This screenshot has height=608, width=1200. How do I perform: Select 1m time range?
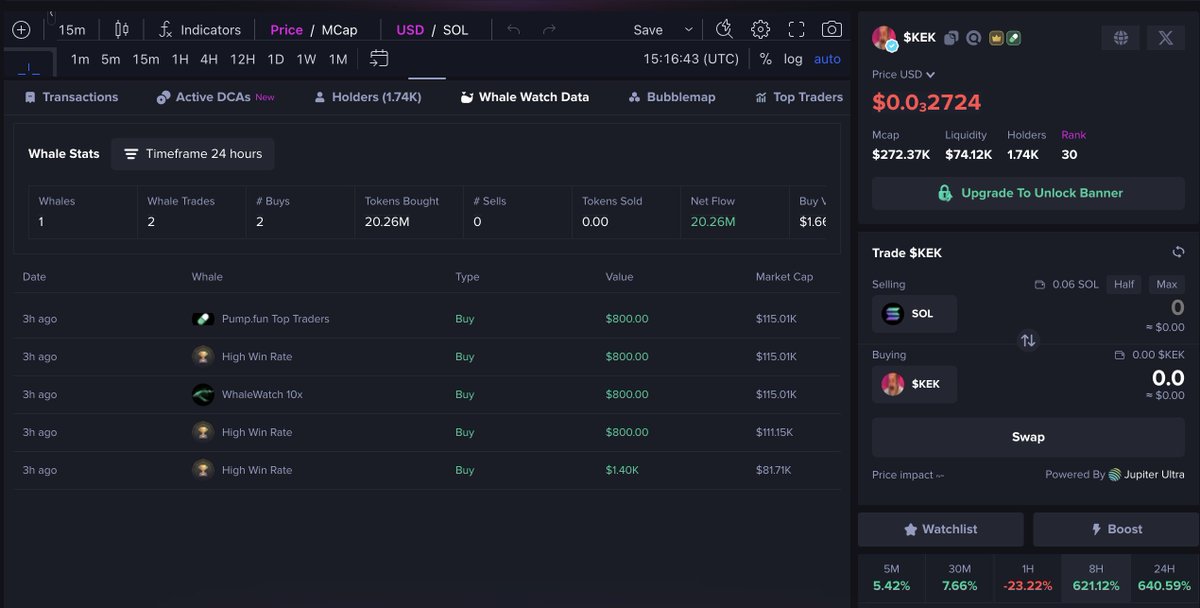pyautogui.click(x=80, y=59)
